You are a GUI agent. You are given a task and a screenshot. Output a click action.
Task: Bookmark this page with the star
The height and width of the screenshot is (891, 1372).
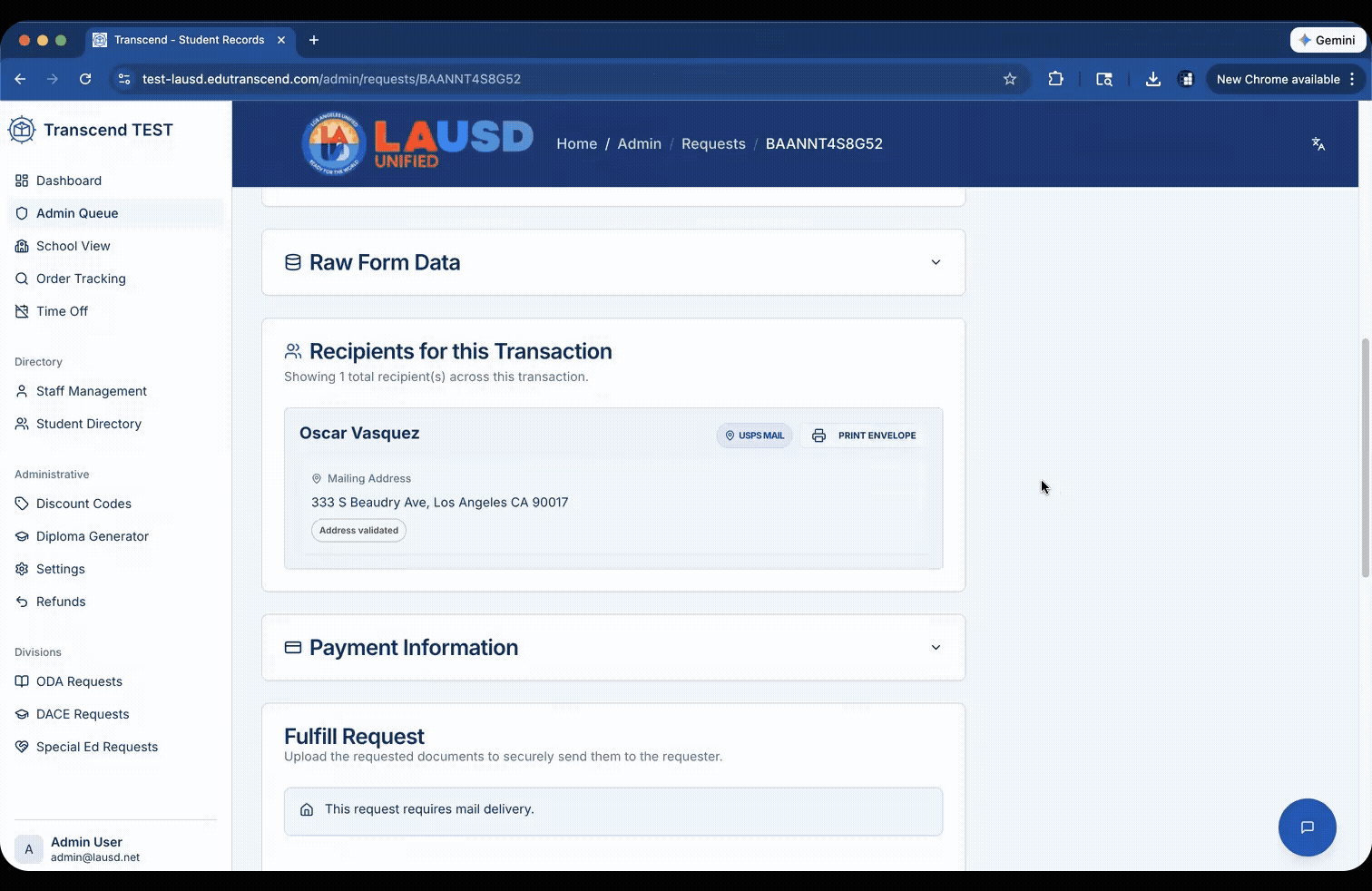1010,79
